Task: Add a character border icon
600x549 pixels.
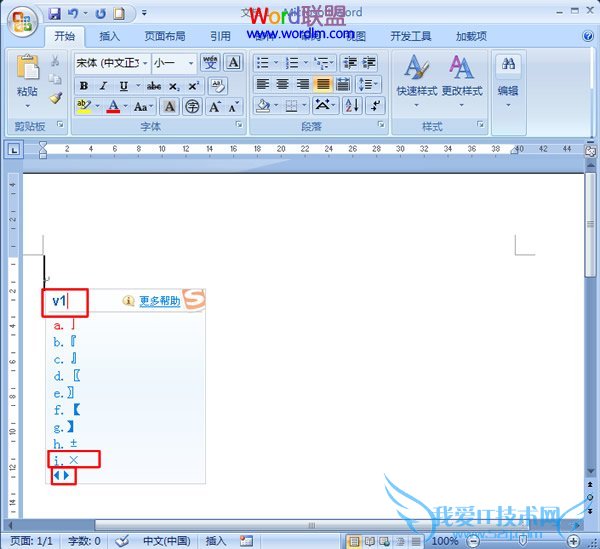Action: click(233, 62)
